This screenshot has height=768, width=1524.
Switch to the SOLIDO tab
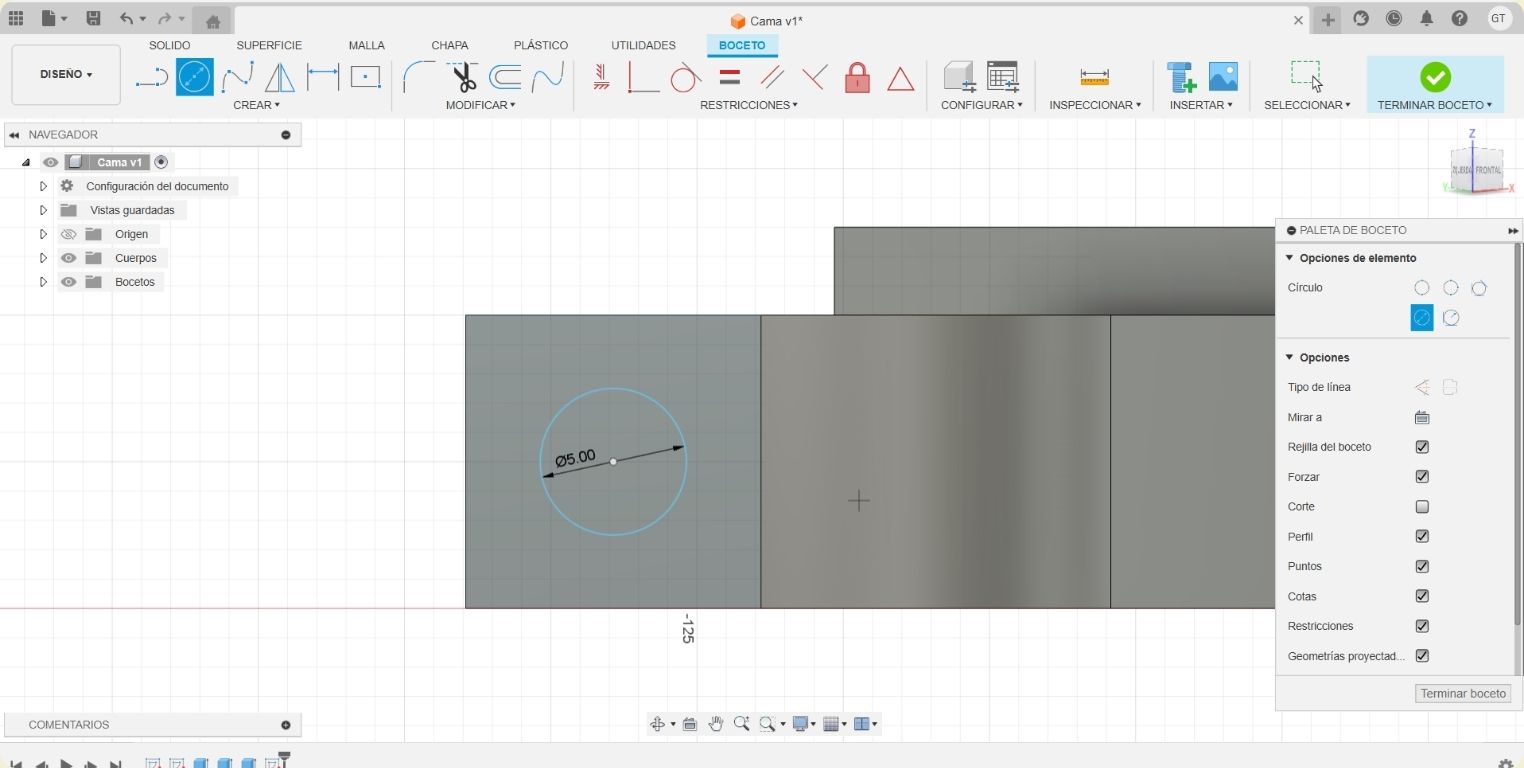click(x=169, y=45)
